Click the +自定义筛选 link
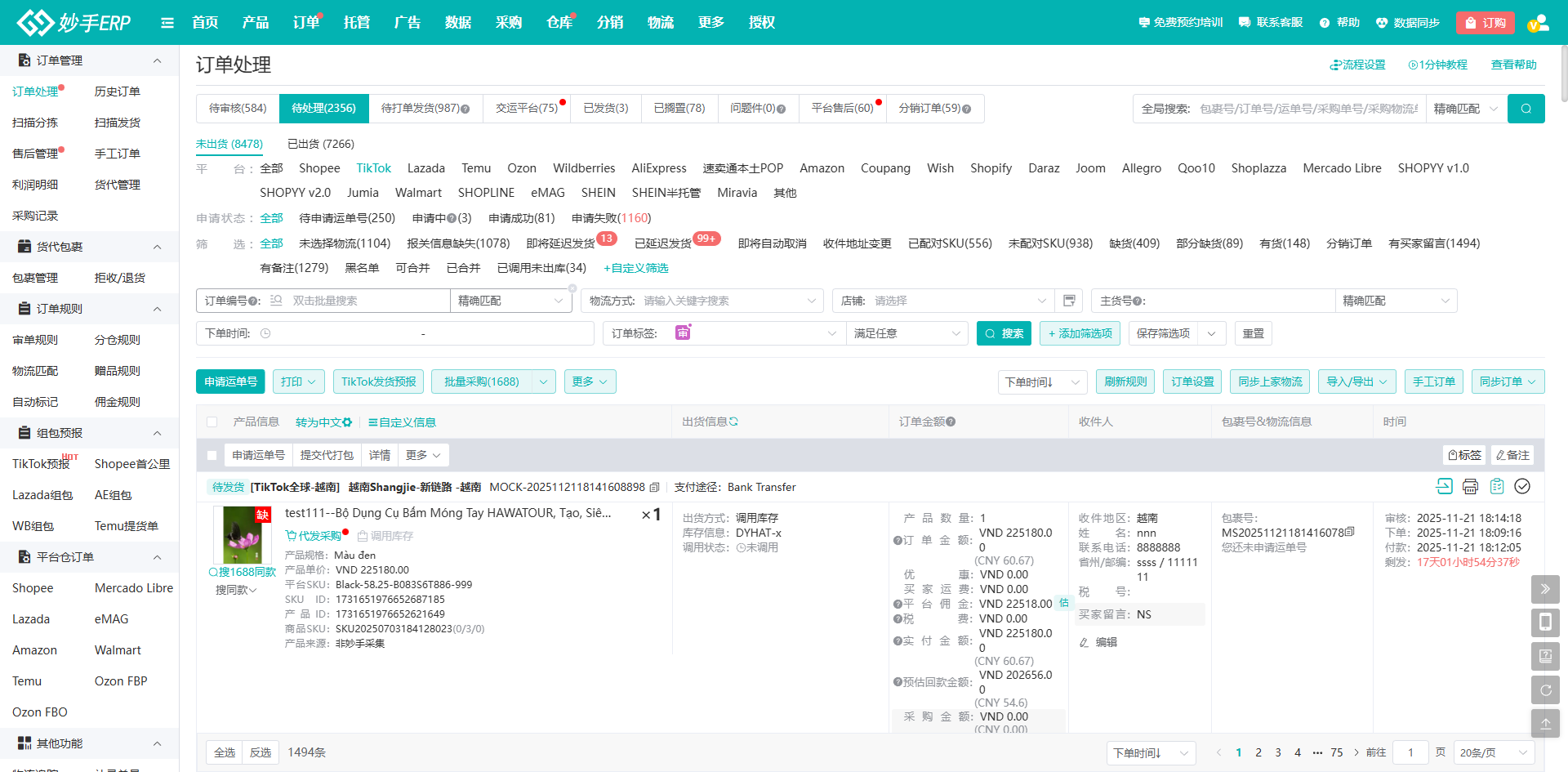This screenshot has height=772, width=1568. click(x=636, y=268)
